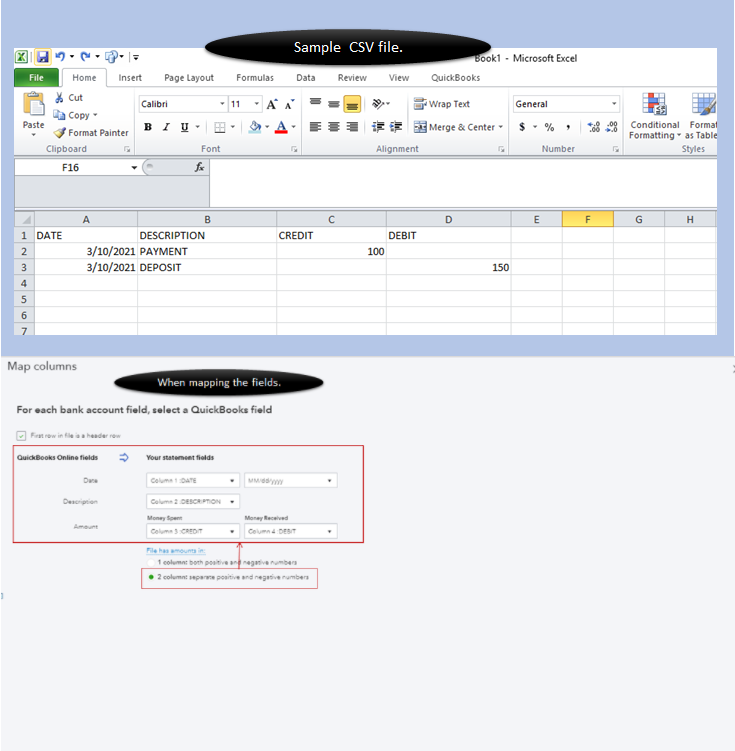Click the Top Align icon
The image size is (735, 751).
pos(316,103)
